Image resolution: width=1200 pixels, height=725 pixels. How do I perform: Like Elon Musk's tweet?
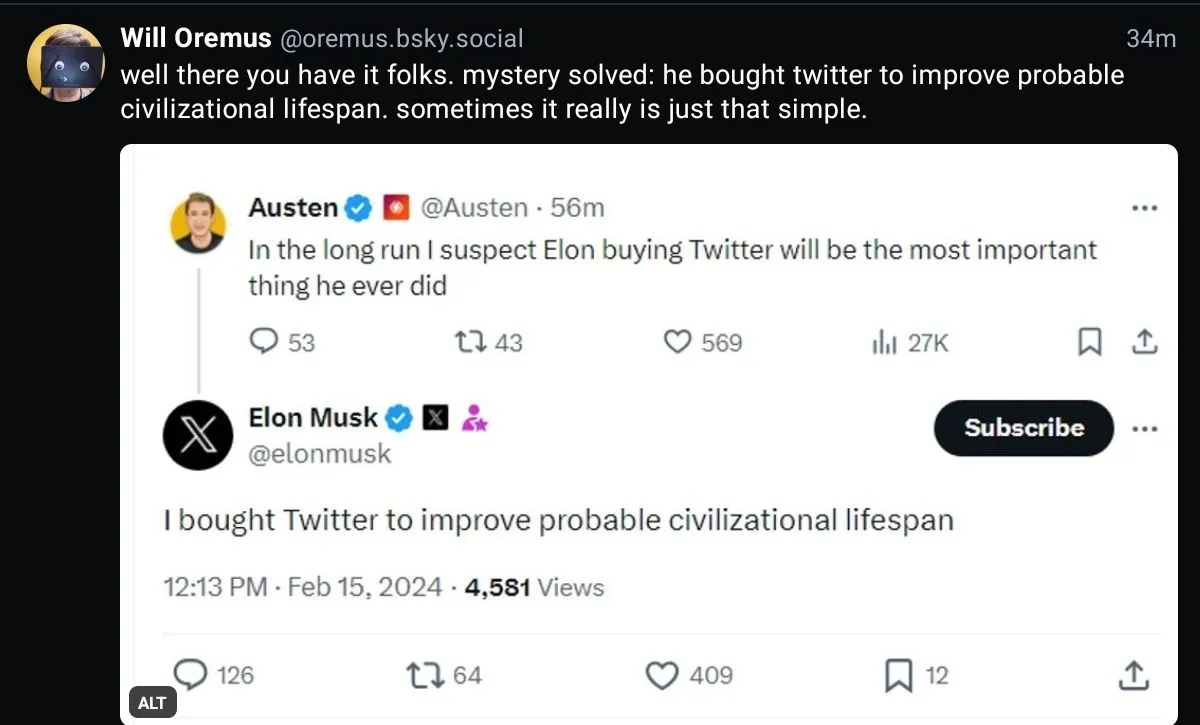tap(662, 676)
